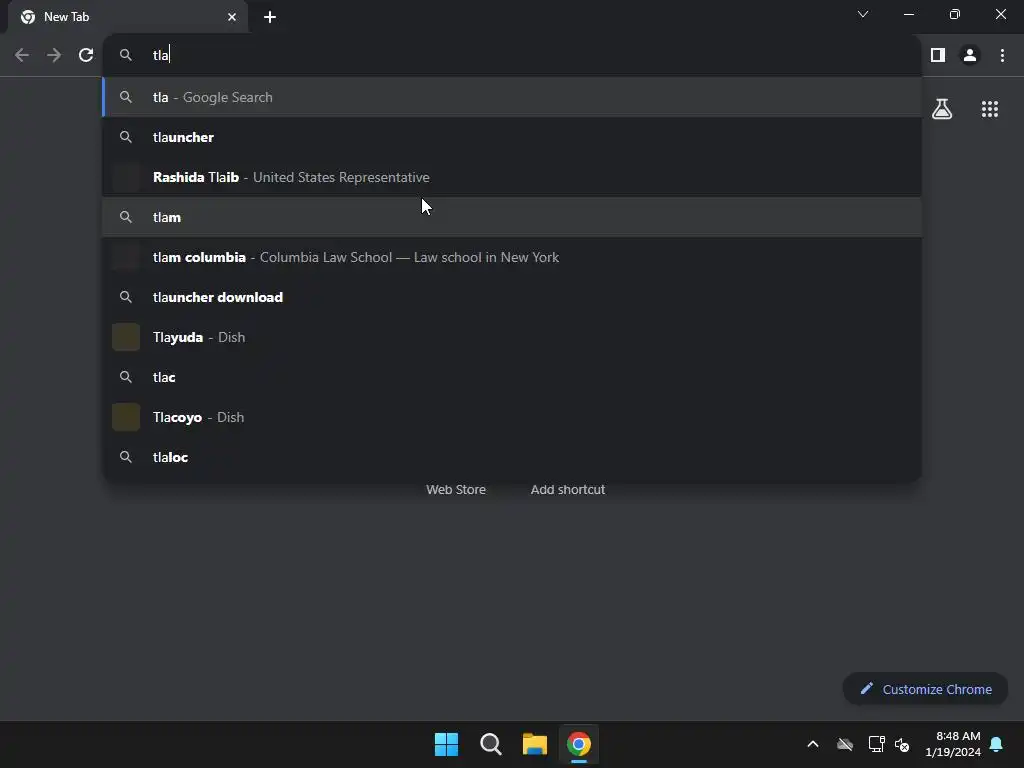Open the Windows Start menu
The height and width of the screenshot is (768, 1024).
(x=447, y=744)
